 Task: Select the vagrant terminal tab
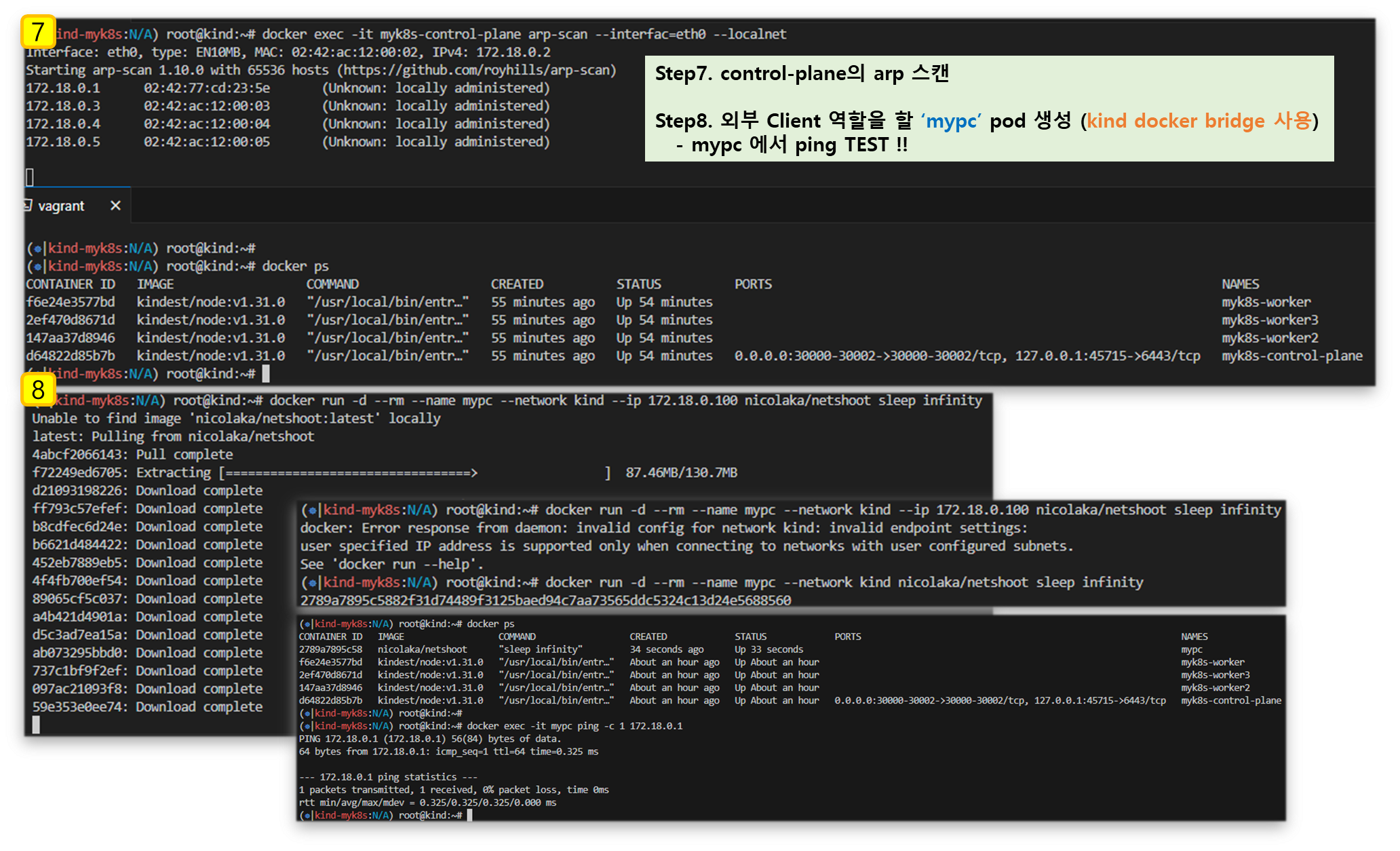pos(62,206)
